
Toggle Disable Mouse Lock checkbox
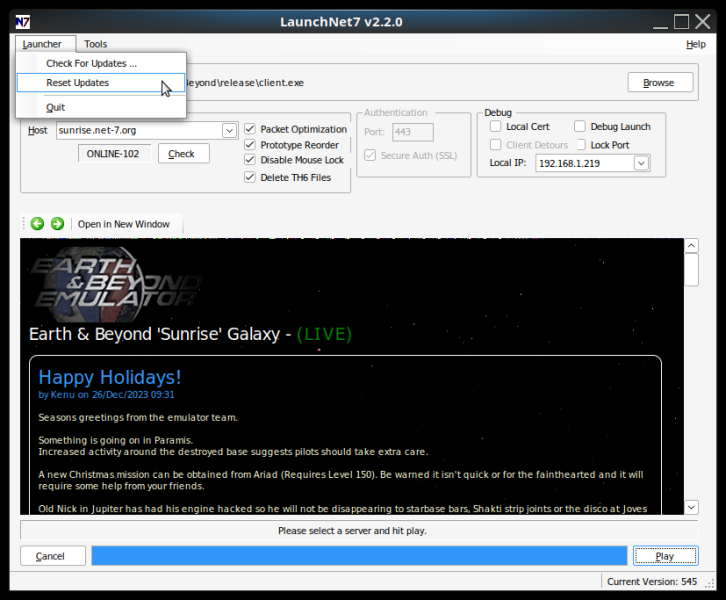pyautogui.click(x=250, y=160)
